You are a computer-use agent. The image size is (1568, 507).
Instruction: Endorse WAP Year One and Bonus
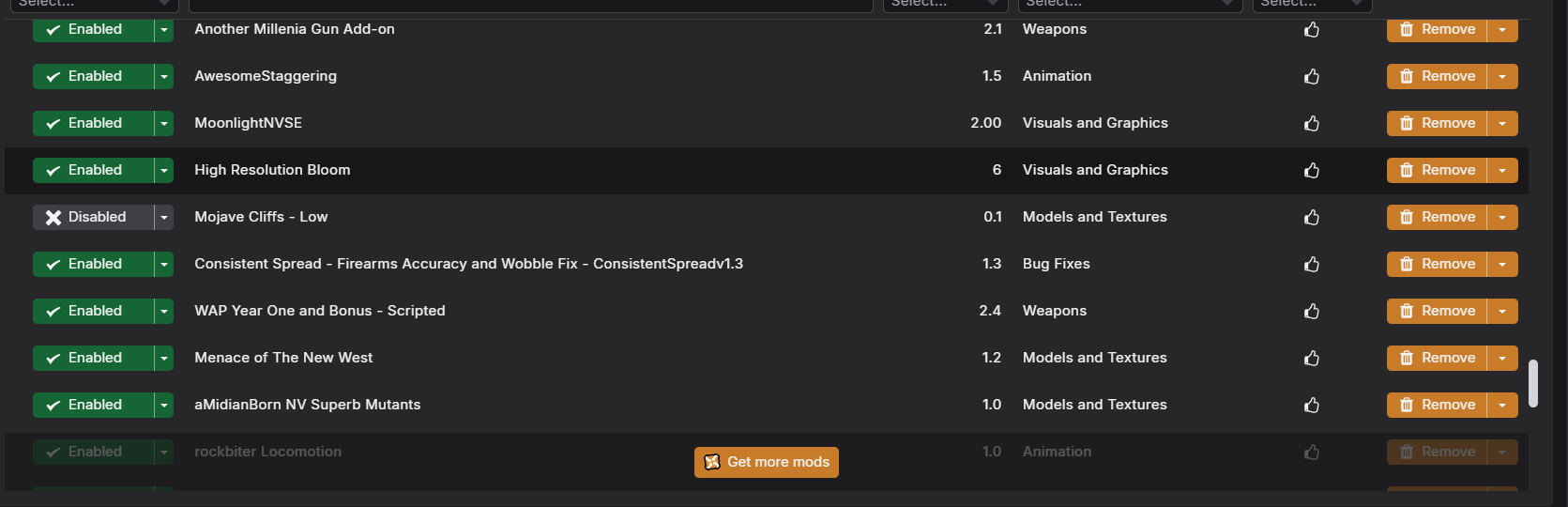(1312, 311)
